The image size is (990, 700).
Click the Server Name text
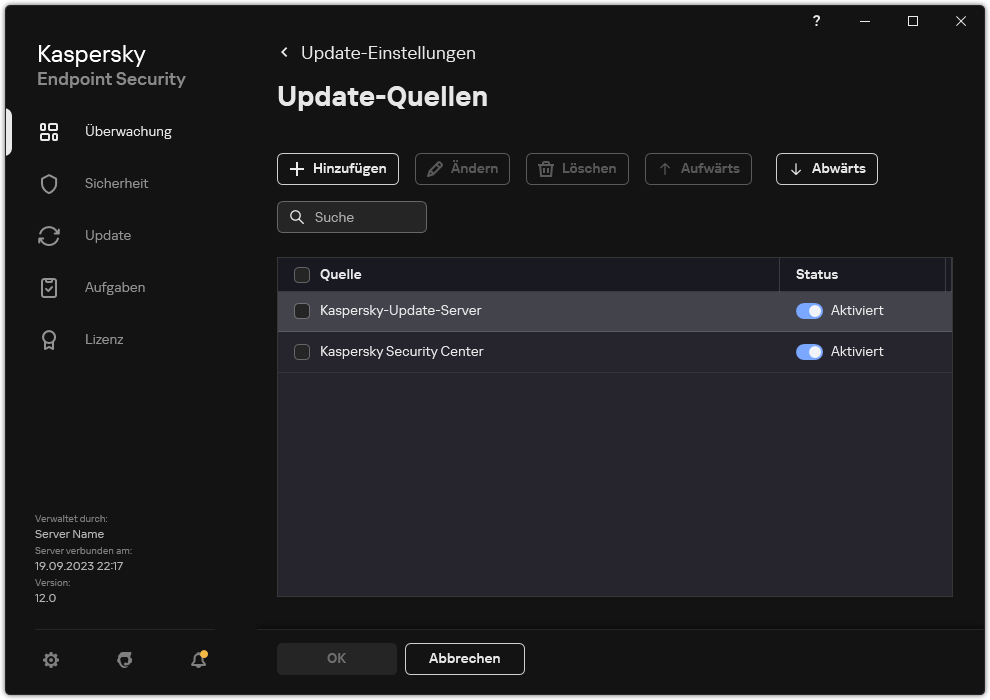(x=69, y=534)
